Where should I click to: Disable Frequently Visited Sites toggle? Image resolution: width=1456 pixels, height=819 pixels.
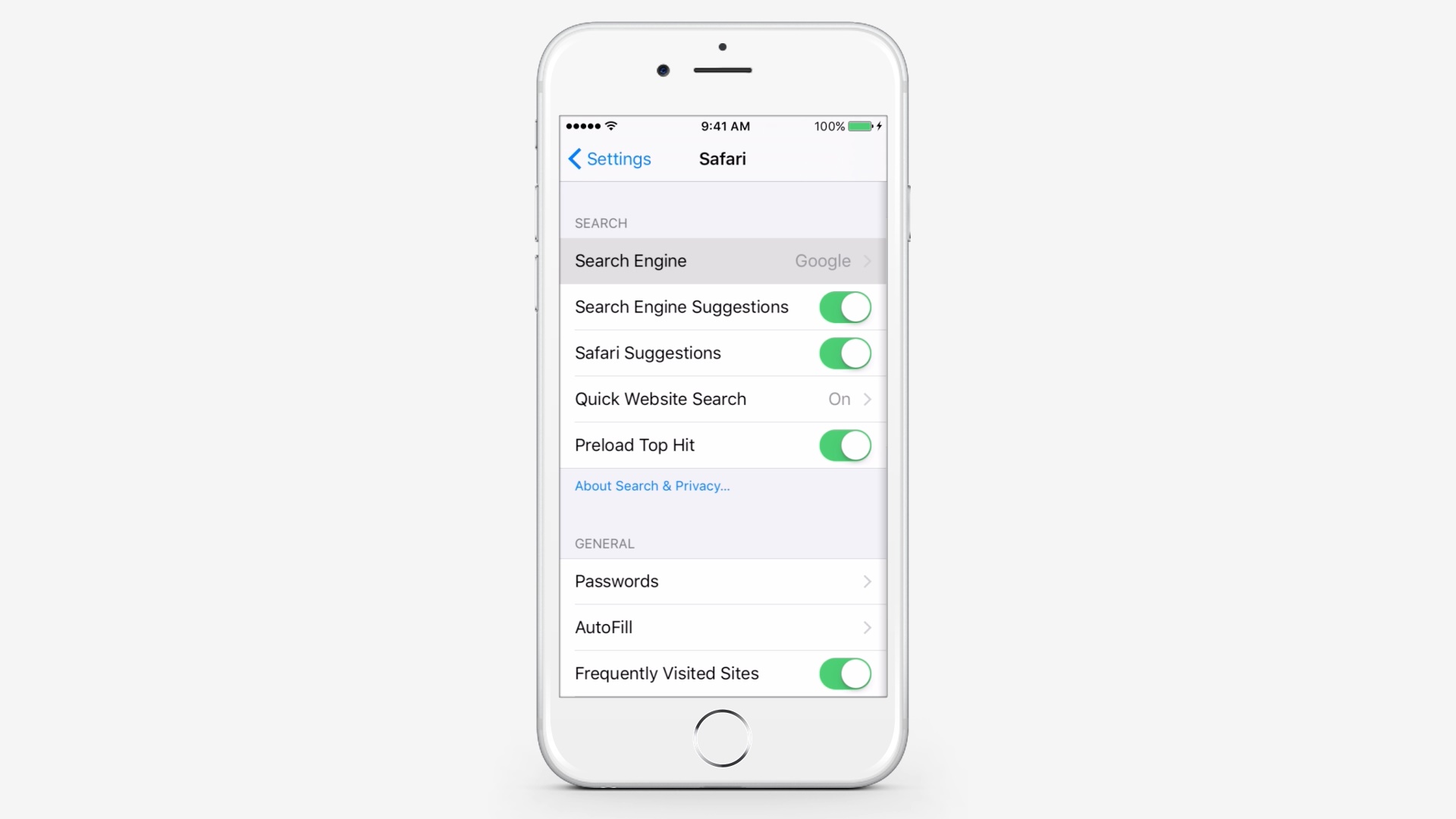point(843,673)
